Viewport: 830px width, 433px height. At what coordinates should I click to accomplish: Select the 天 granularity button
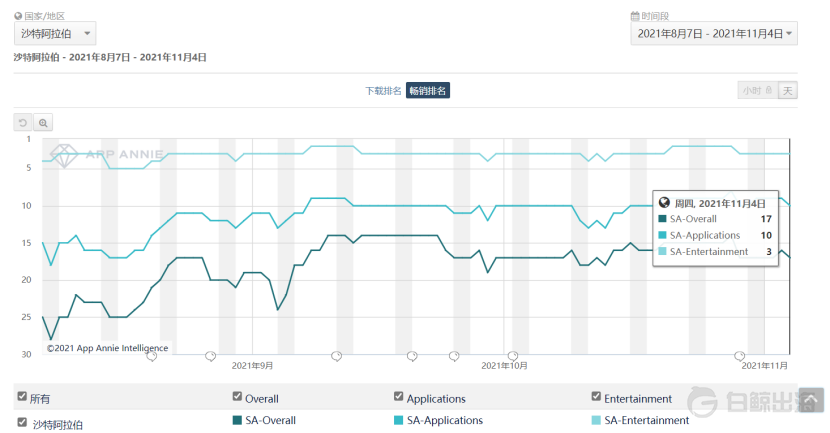click(788, 90)
